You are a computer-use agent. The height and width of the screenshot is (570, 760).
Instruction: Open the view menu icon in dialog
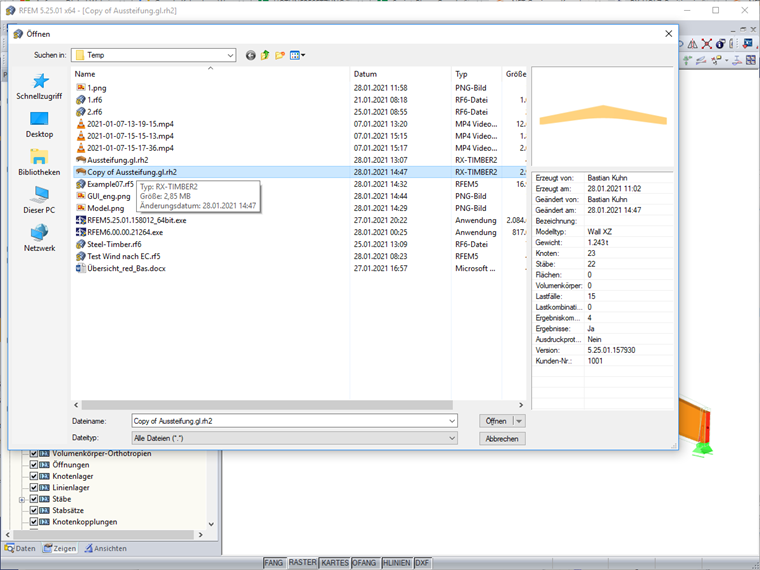click(295, 55)
